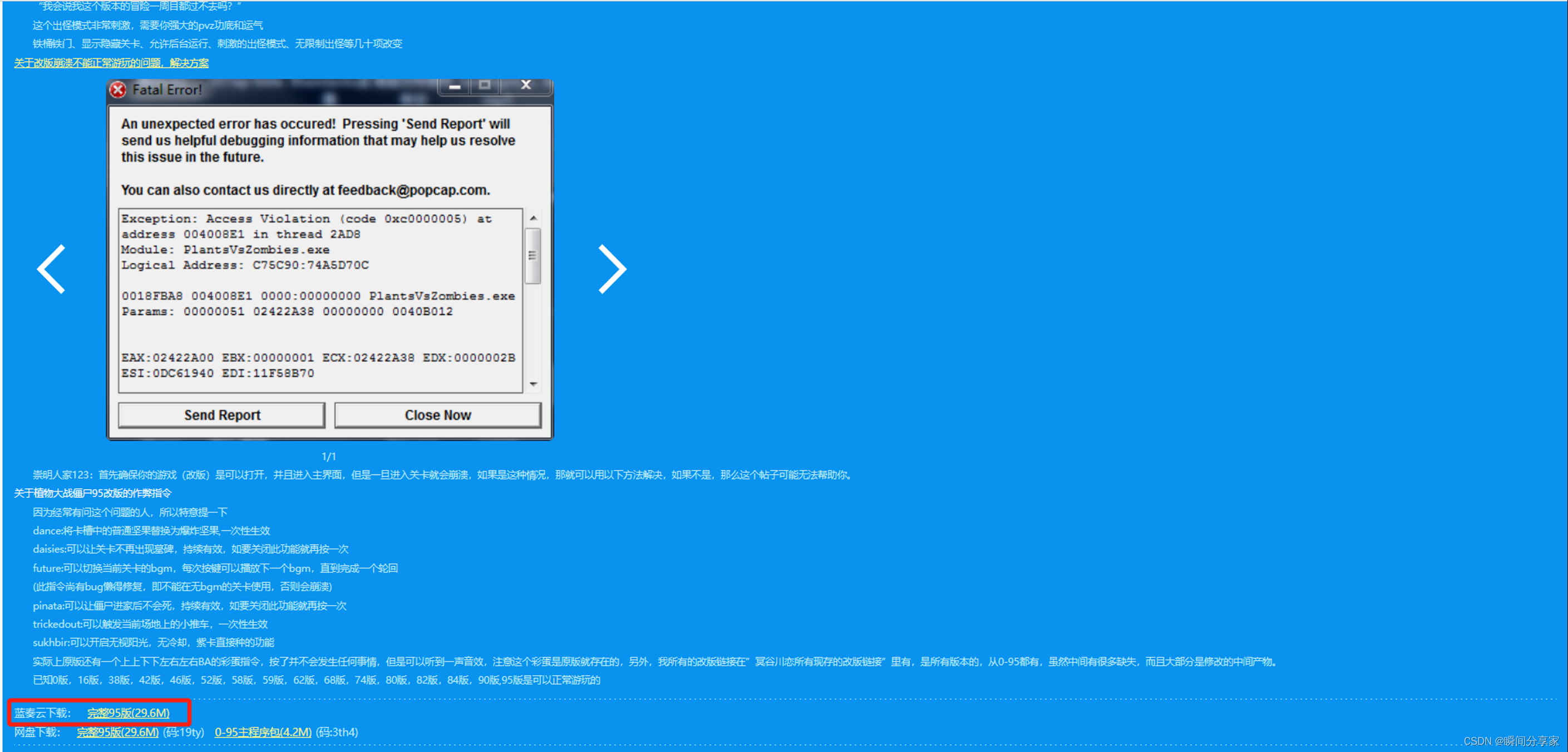Image resolution: width=1568 pixels, height=752 pixels.
Task: Maximize the Fatal Error dialog window
Action: (485, 86)
